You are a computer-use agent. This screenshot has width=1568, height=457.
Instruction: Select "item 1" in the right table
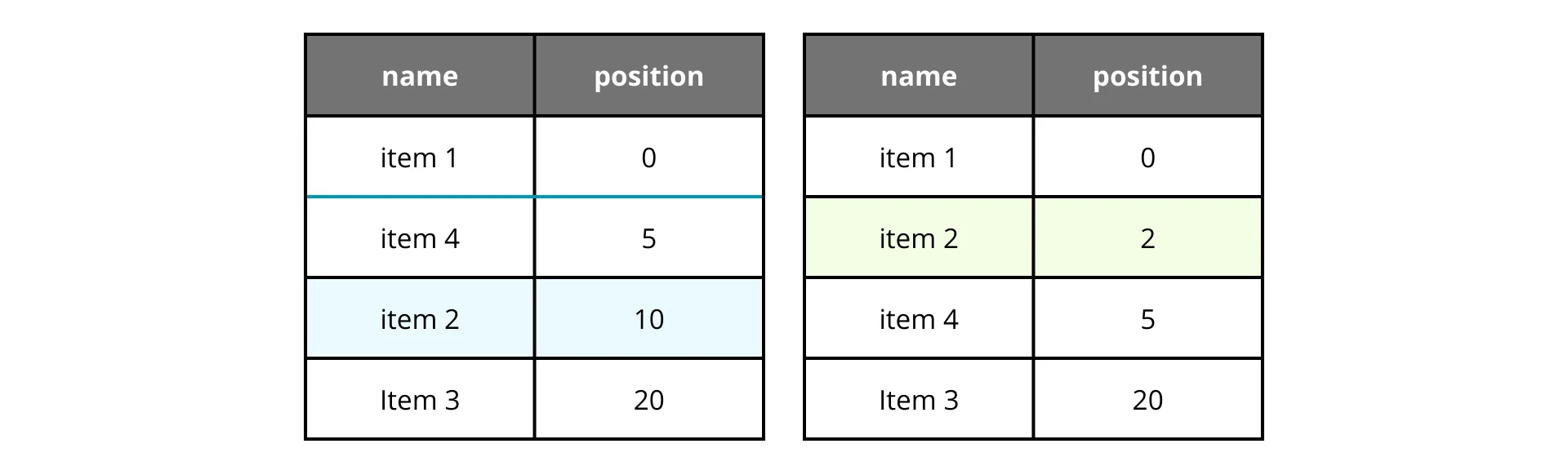(x=919, y=158)
